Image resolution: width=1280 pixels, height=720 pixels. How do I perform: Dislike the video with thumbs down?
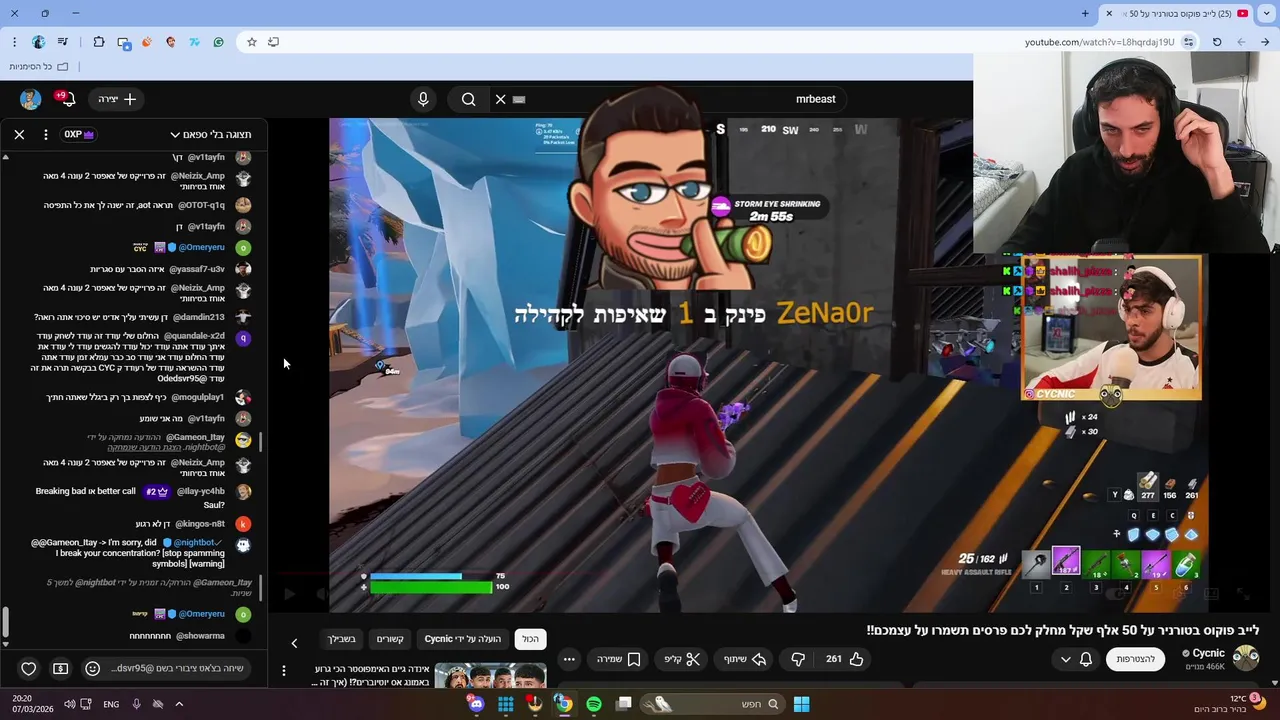pyautogui.click(x=798, y=659)
